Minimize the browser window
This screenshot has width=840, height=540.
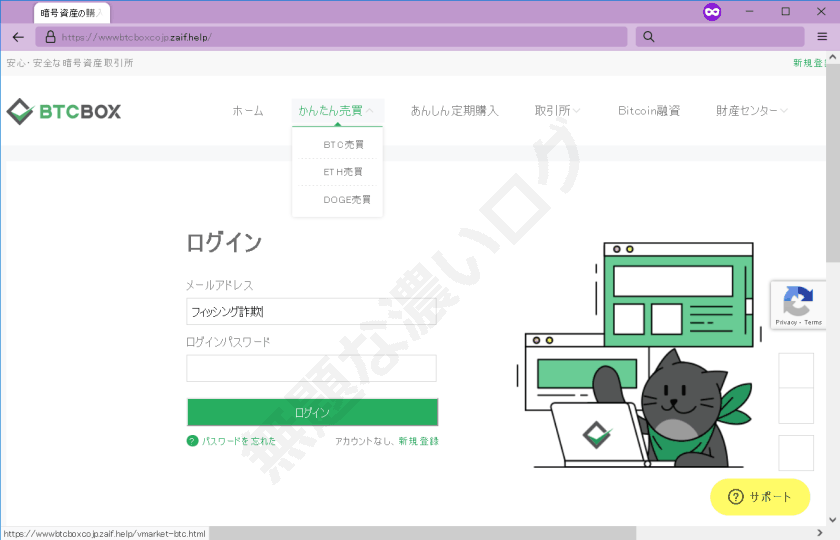tap(749, 11)
